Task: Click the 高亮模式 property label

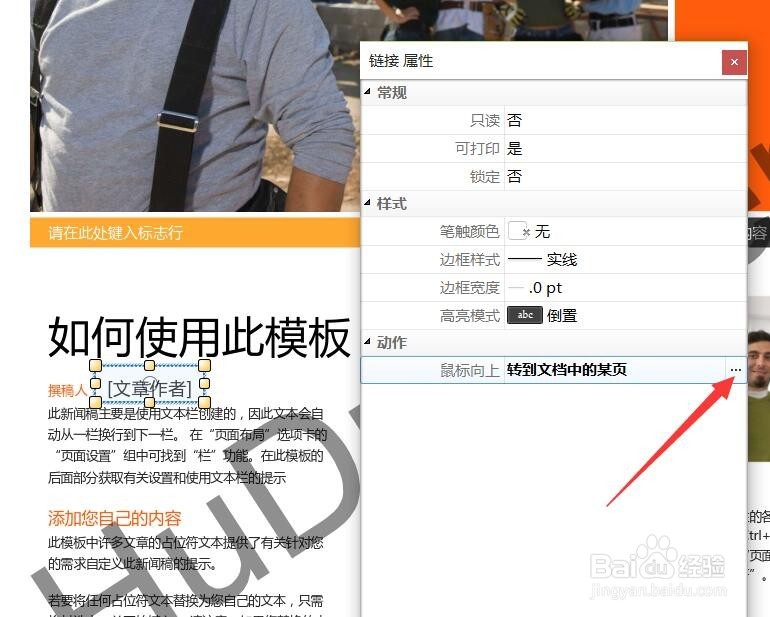Action: (x=470, y=315)
